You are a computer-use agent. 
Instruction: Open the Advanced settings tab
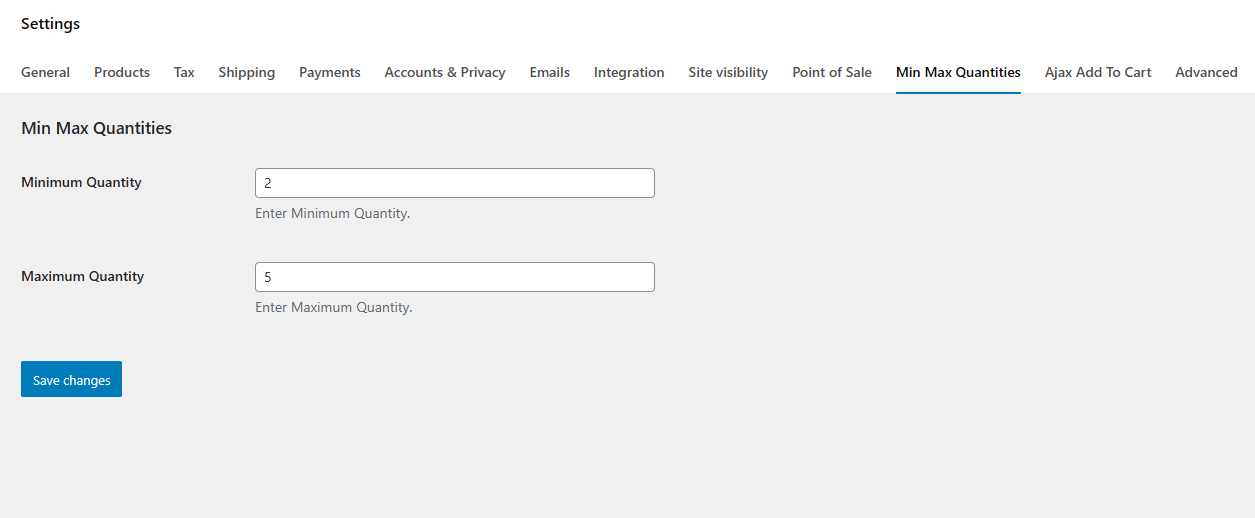(1206, 72)
